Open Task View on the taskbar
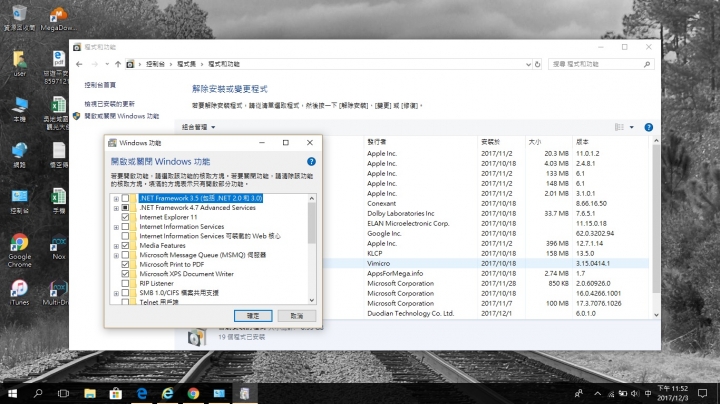 [x=63, y=393]
